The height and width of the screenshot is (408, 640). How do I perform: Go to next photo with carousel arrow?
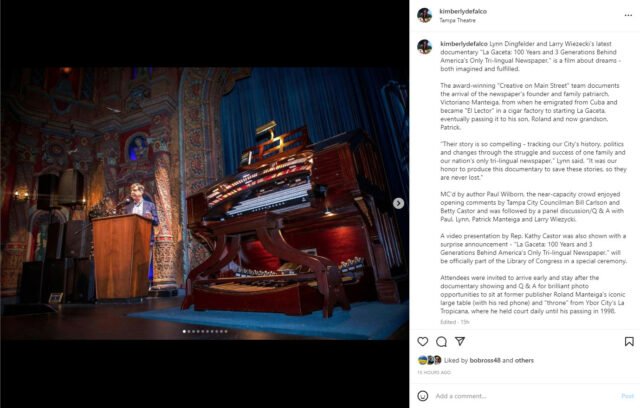[398, 203]
